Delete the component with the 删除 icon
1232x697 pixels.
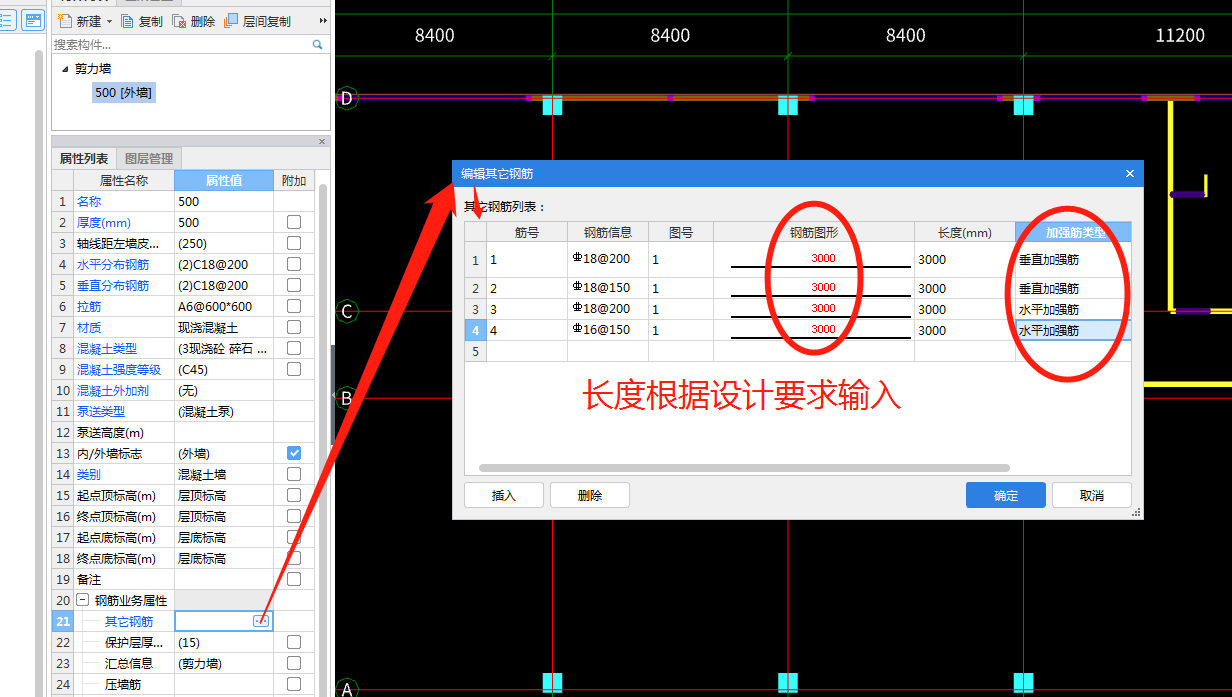point(180,20)
